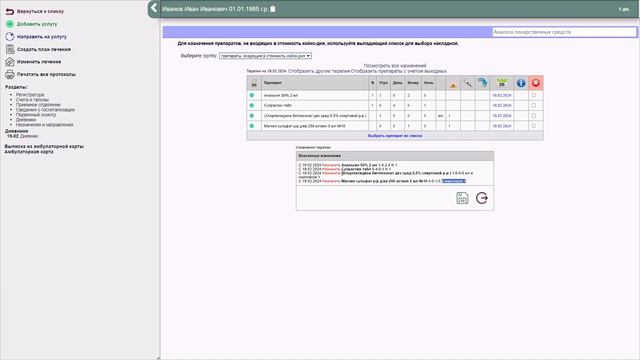Click the Вернуться к списку link

[40, 11]
